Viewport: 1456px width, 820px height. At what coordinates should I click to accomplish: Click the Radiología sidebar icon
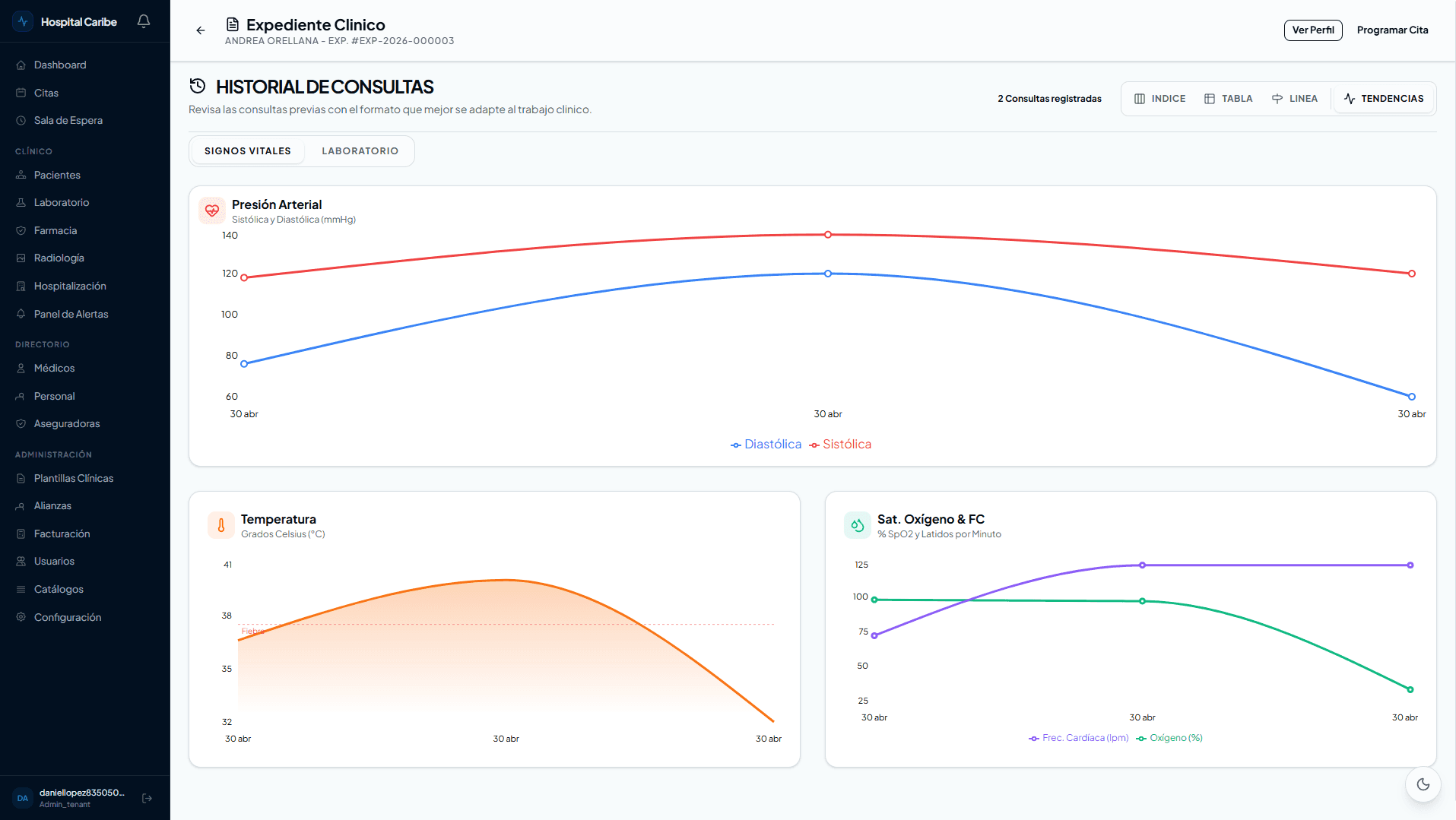click(21, 258)
